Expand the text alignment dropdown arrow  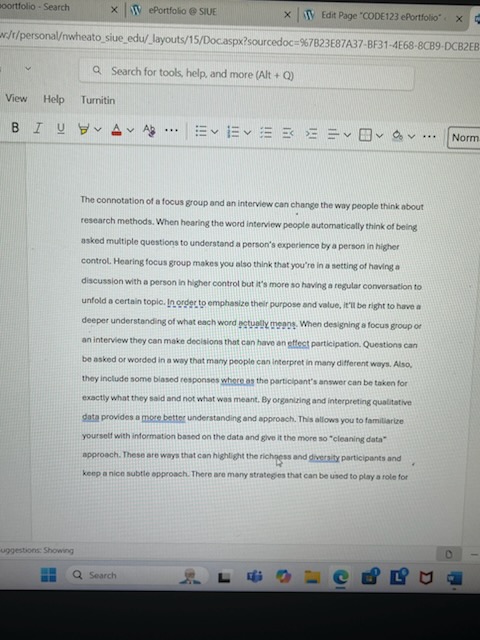coord(347,135)
